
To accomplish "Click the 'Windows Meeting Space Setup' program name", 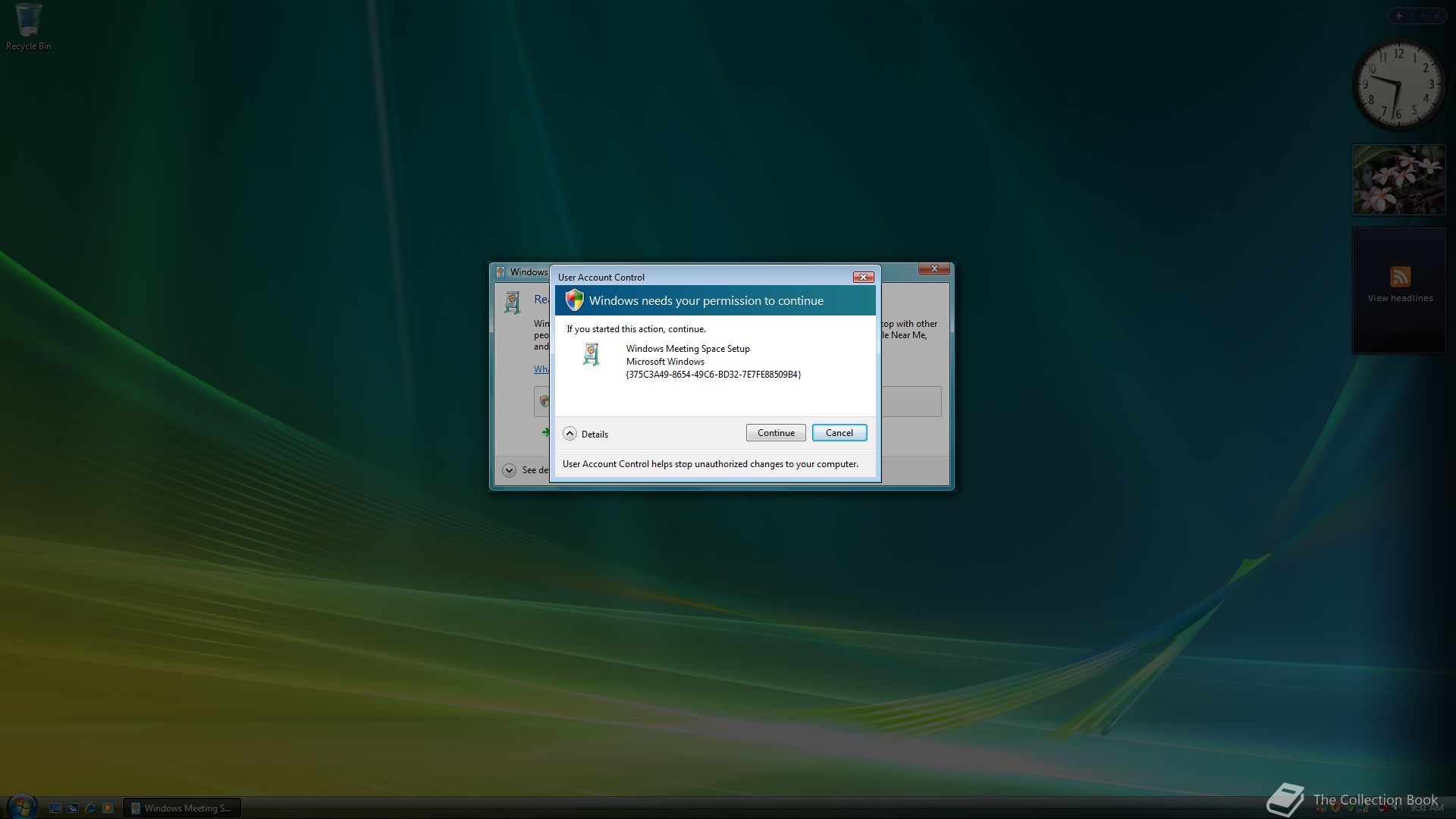I will point(688,349).
